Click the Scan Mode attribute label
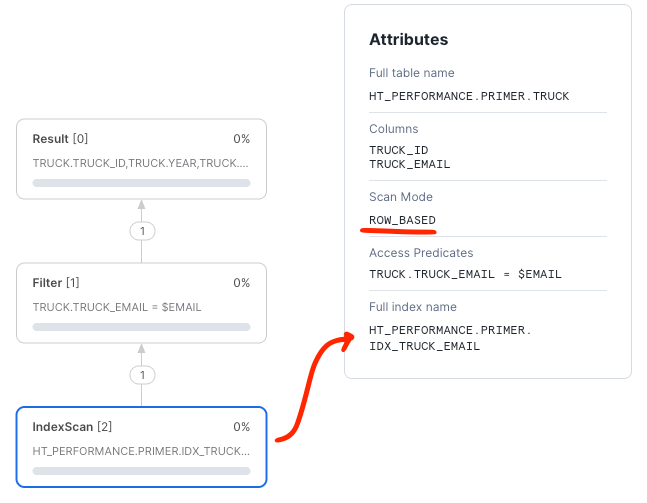Screen dimensions: 647x503 tap(401, 197)
